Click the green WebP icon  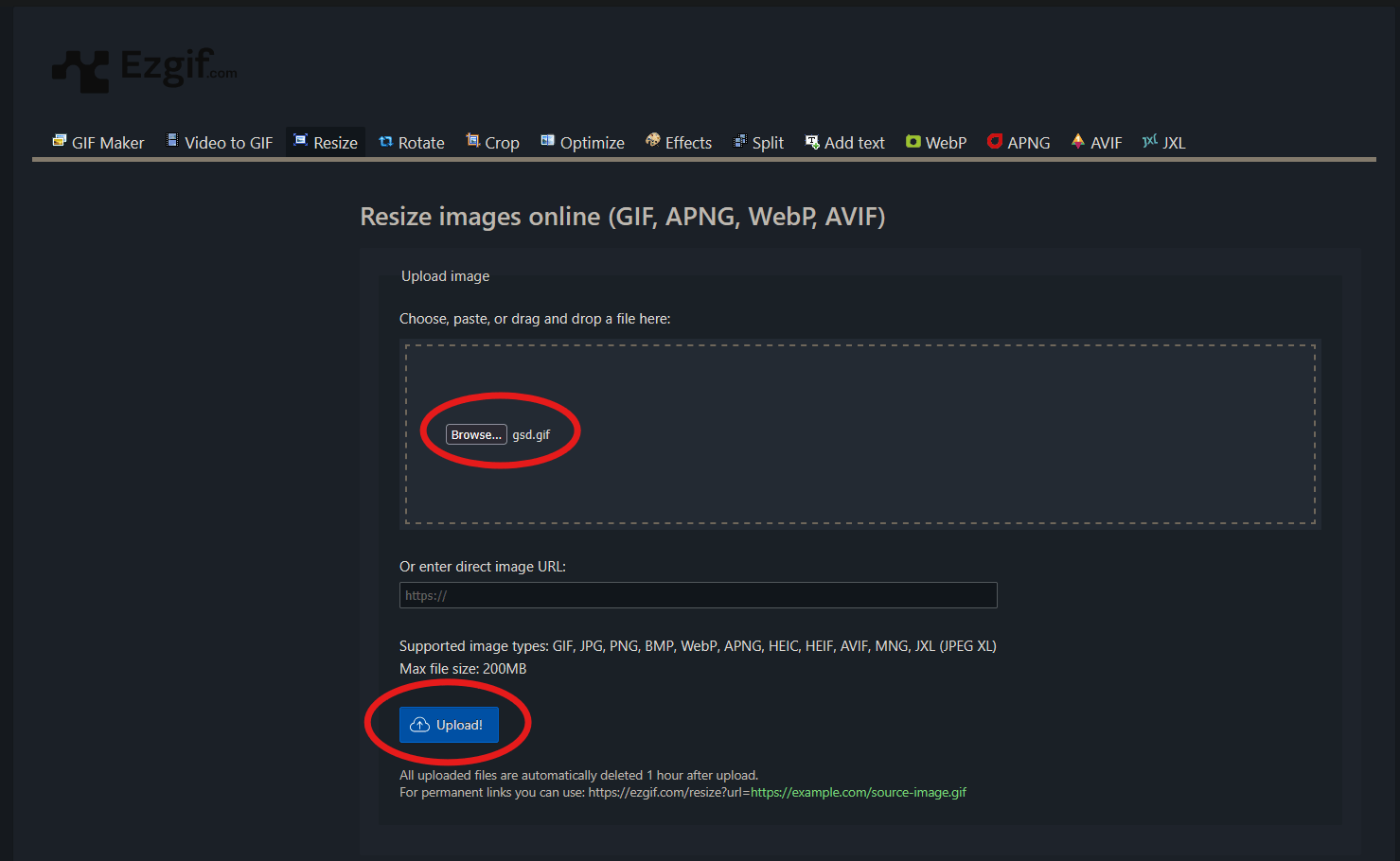(x=913, y=142)
